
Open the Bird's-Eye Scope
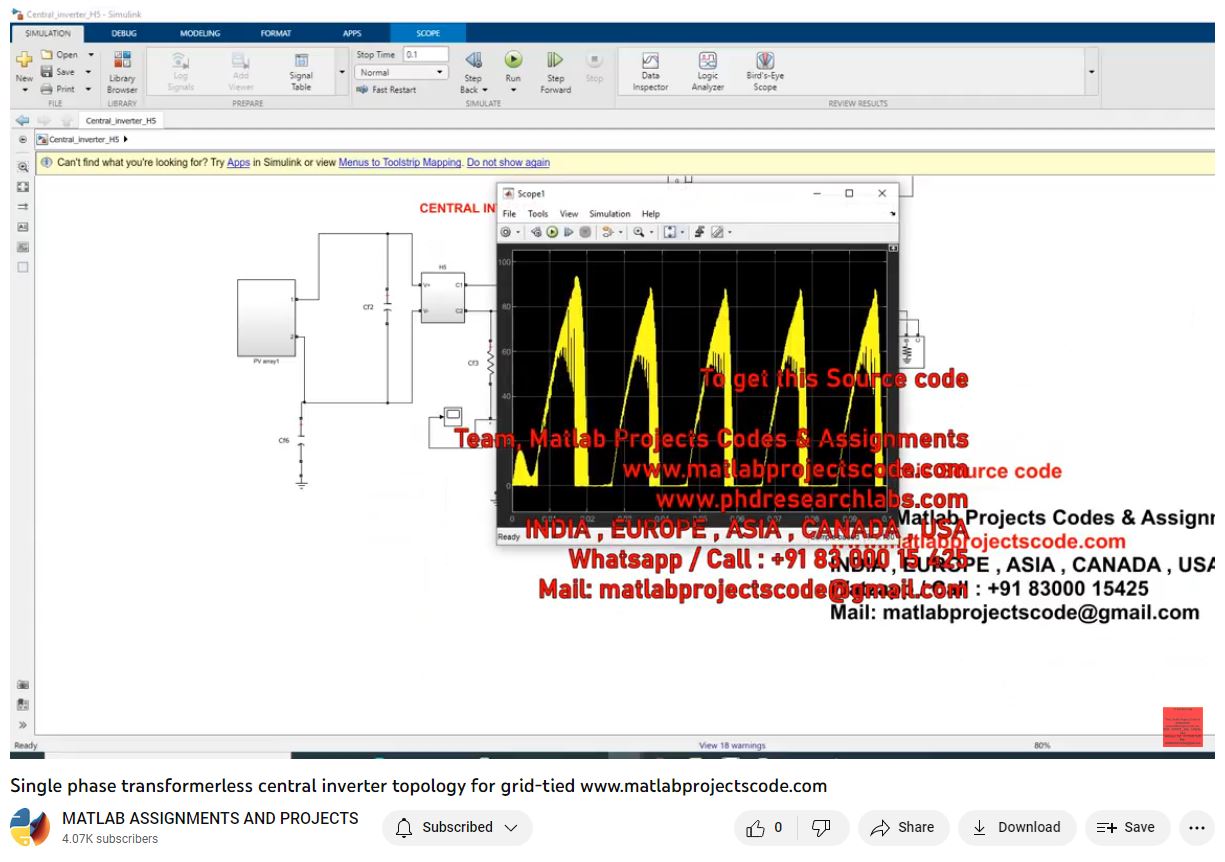(x=765, y=73)
